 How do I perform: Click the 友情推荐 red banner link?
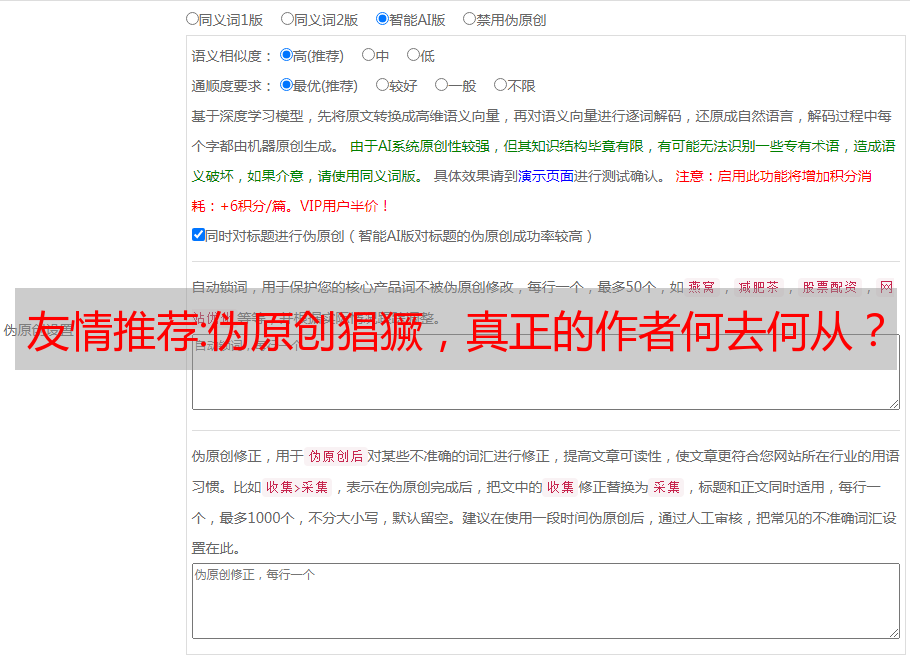456,331
